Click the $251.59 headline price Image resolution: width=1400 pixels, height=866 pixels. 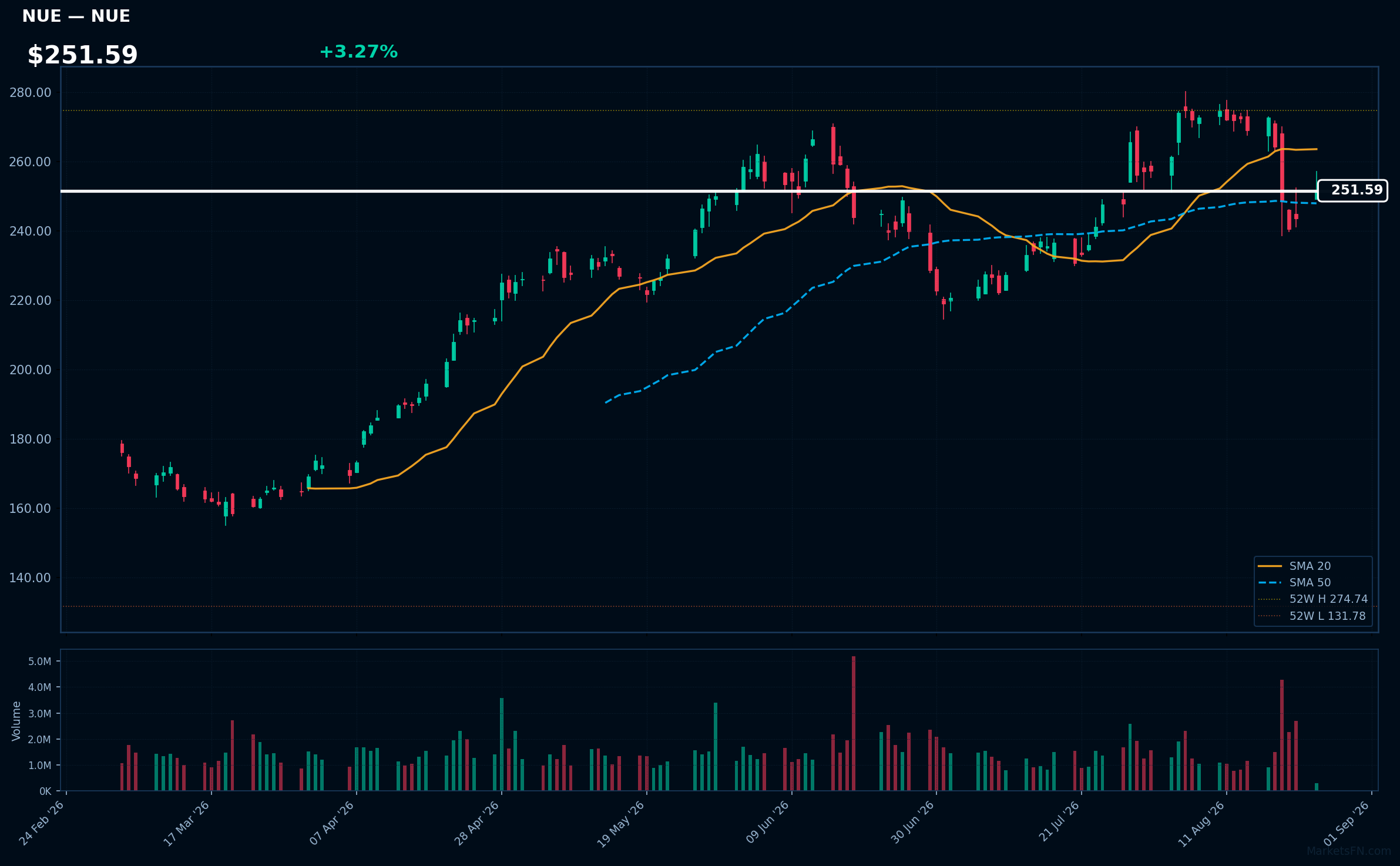(82, 55)
